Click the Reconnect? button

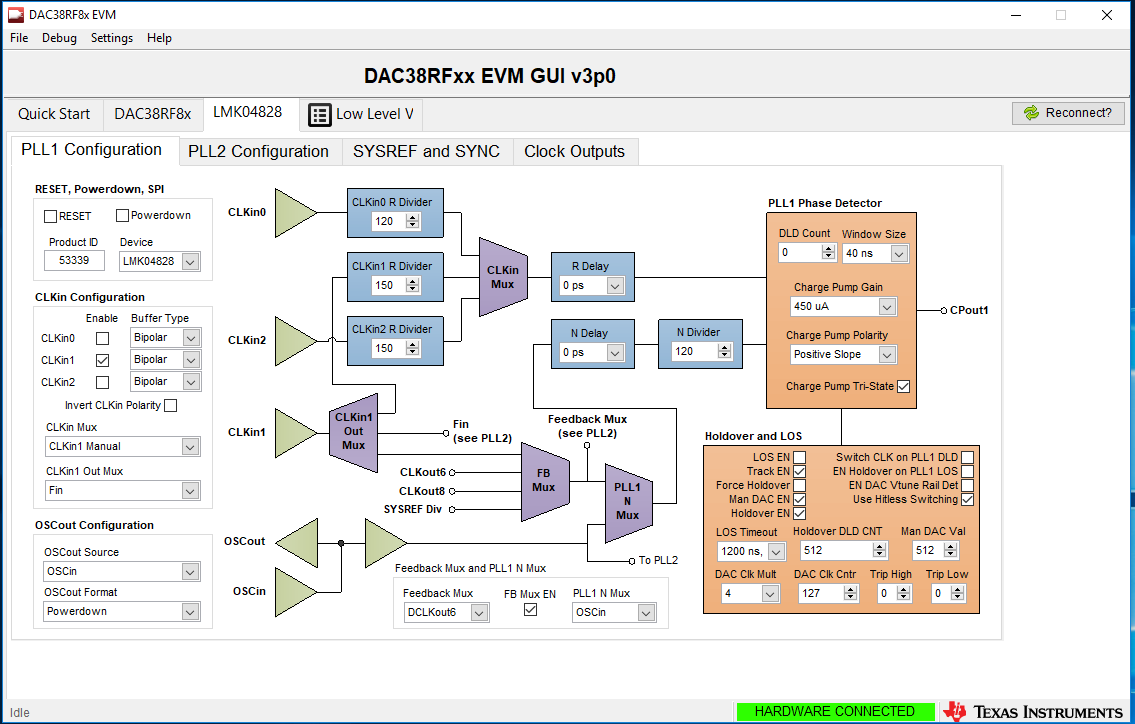point(1068,113)
